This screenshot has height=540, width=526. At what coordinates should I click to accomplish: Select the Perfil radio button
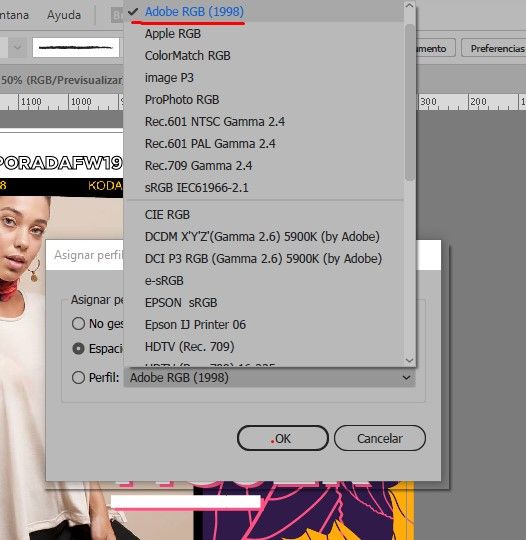[x=78, y=377]
